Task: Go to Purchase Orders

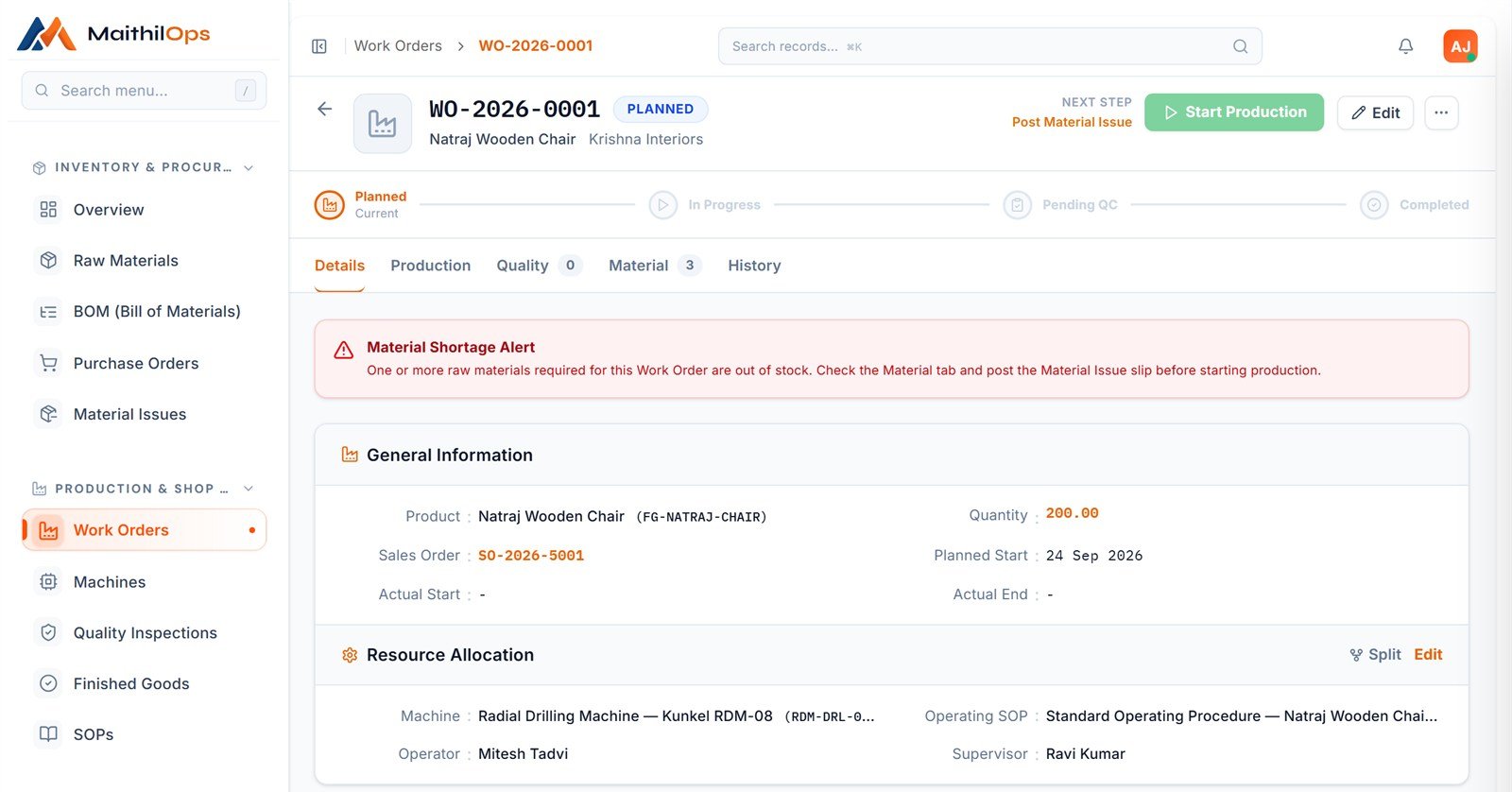Action: click(144, 363)
